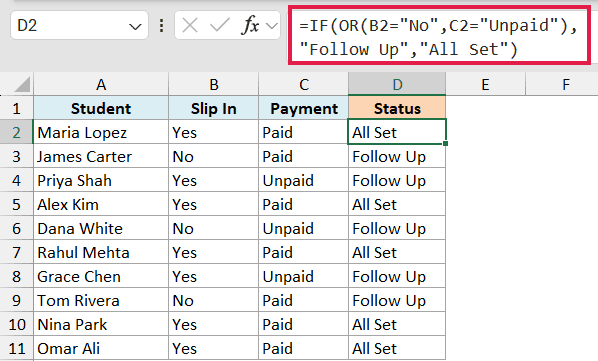Click the fill handle on cell D2
This screenshot has height=361, width=598.
click(445, 143)
